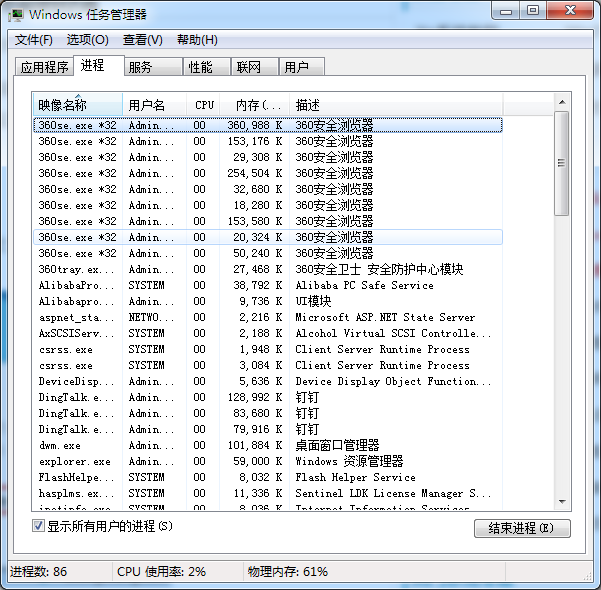Click the Microsoft ASP.NET State Server description

pos(385,317)
